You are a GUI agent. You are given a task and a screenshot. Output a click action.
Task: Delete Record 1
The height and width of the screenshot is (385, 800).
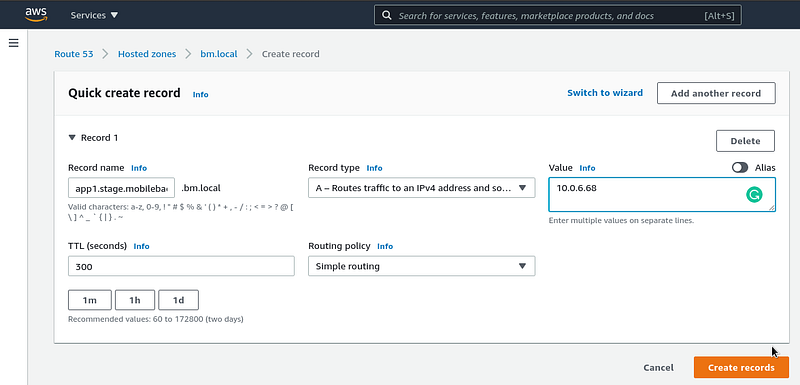tap(745, 141)
